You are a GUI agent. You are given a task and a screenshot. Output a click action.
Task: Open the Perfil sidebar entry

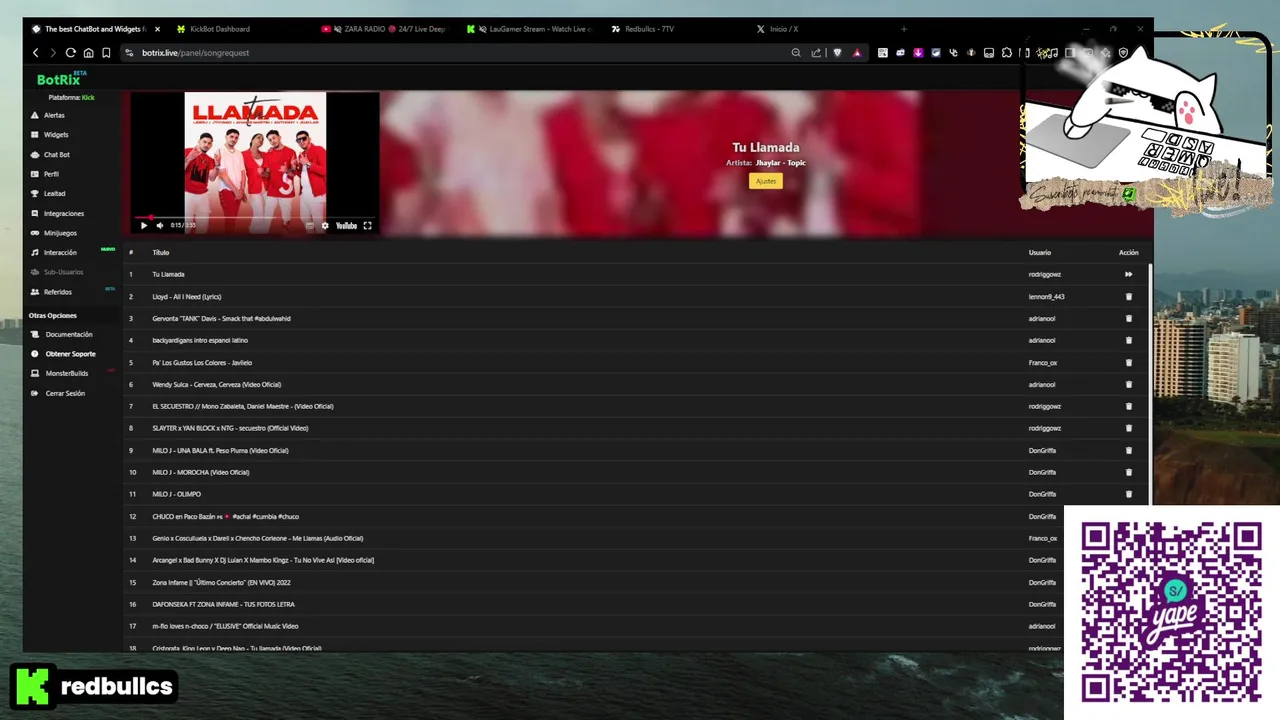pos(51,174)
